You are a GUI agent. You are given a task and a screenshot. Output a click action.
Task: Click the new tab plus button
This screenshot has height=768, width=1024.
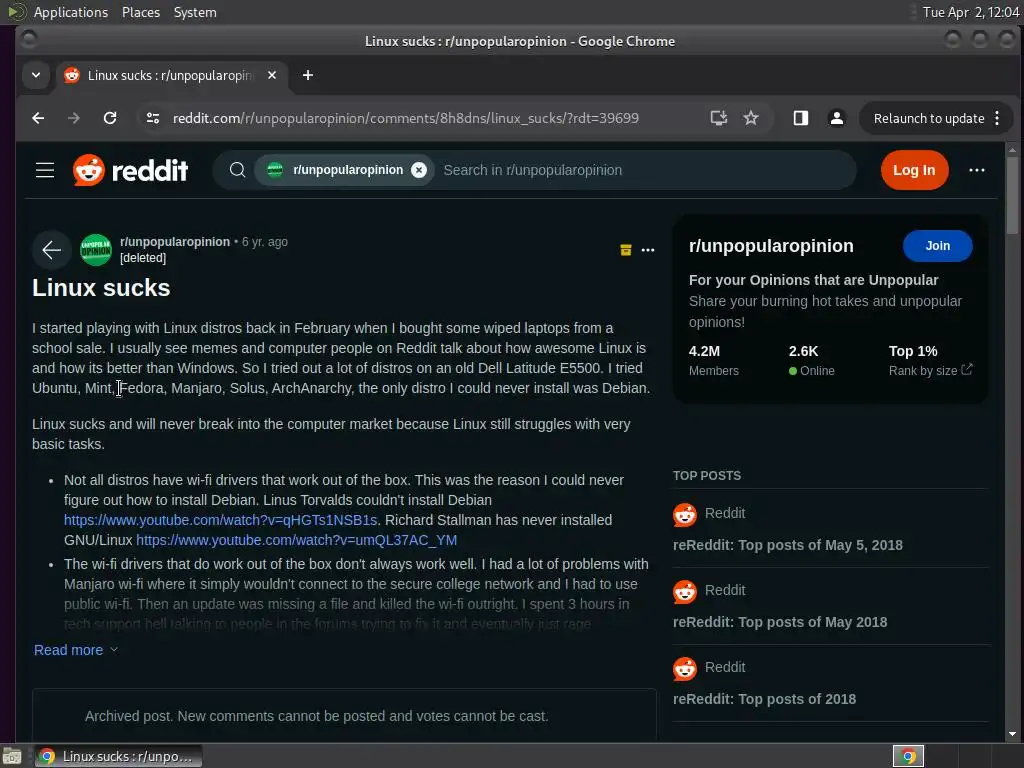(x=308, y=75)
